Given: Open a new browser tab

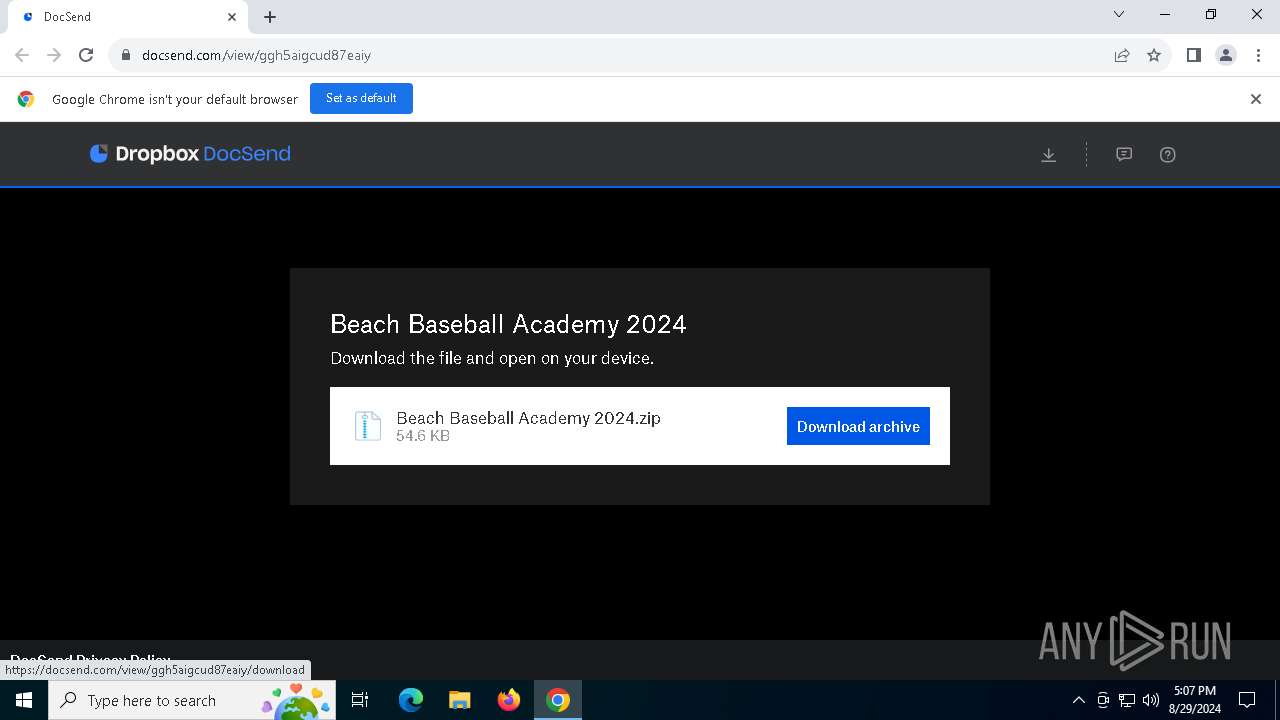Looking at the screenshot, I should pyautogui.click(x=270, y=17).
